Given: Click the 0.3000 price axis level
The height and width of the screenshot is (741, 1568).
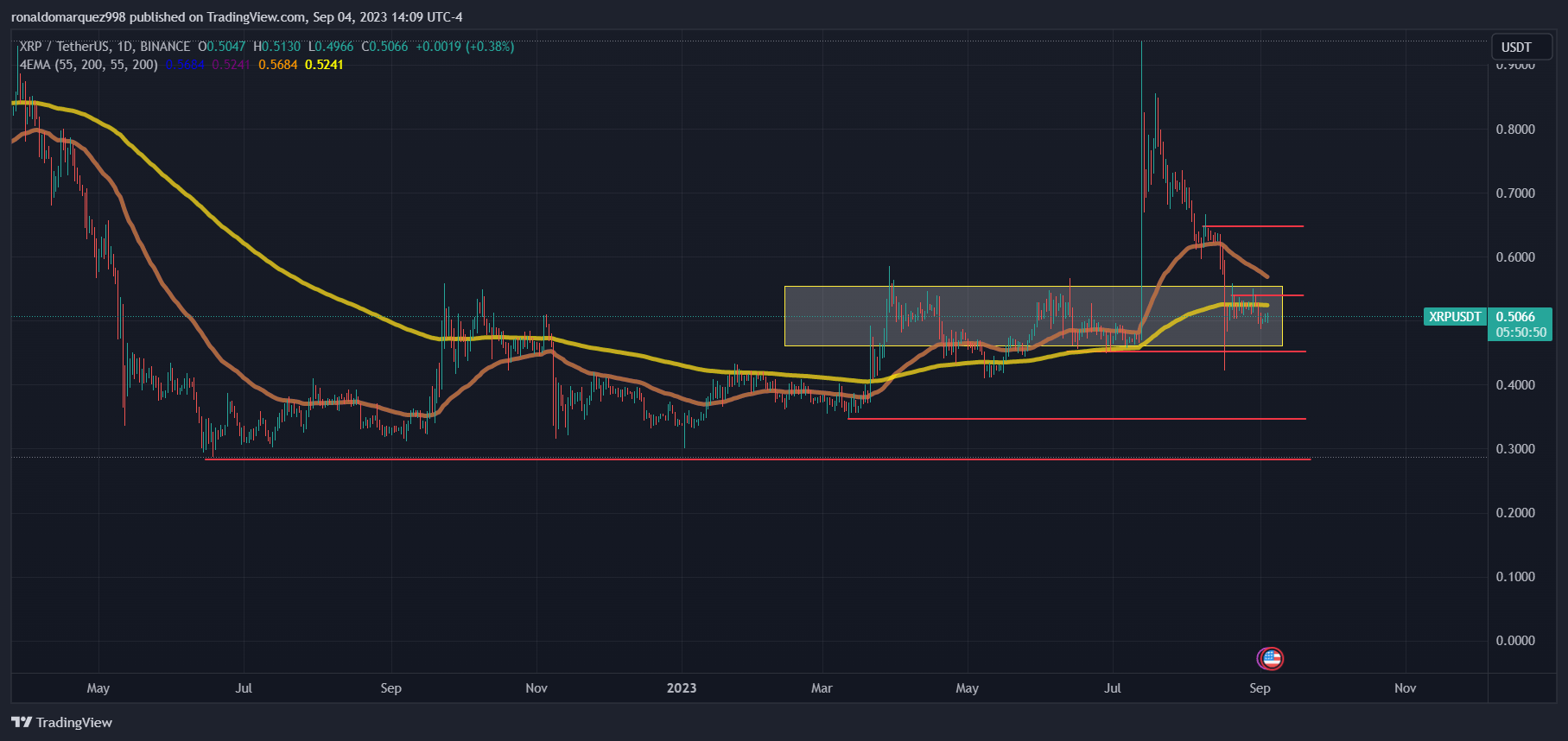Looking at the screenshot, I should point(1515,449).
